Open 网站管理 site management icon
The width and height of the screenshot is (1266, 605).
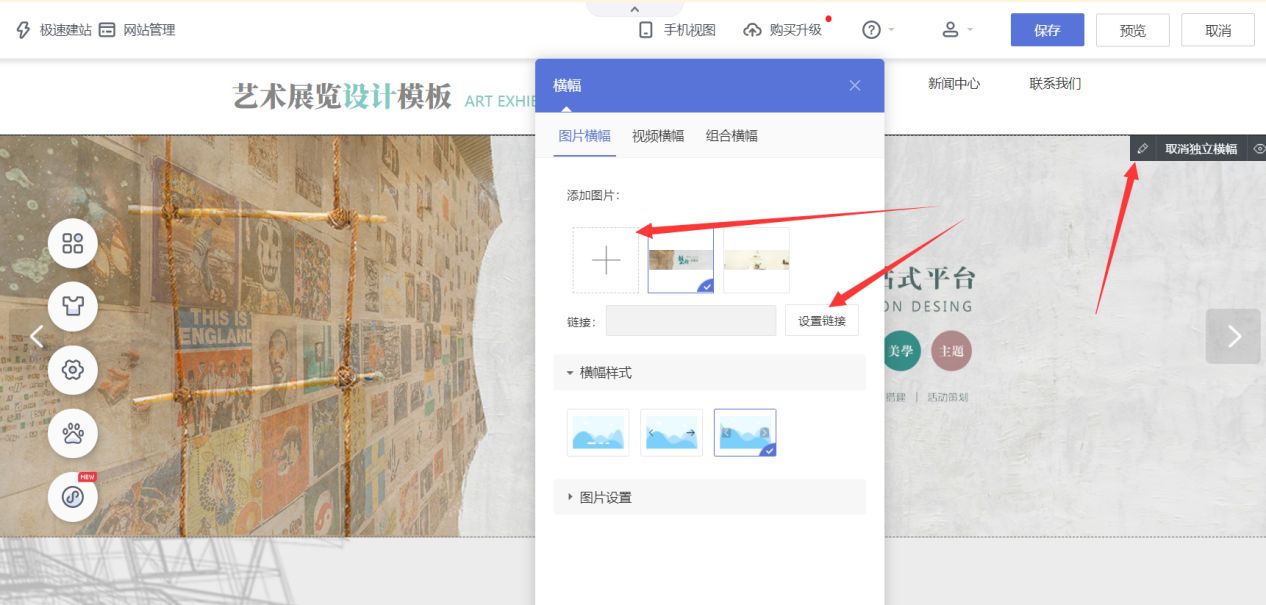tap(107, 30)
